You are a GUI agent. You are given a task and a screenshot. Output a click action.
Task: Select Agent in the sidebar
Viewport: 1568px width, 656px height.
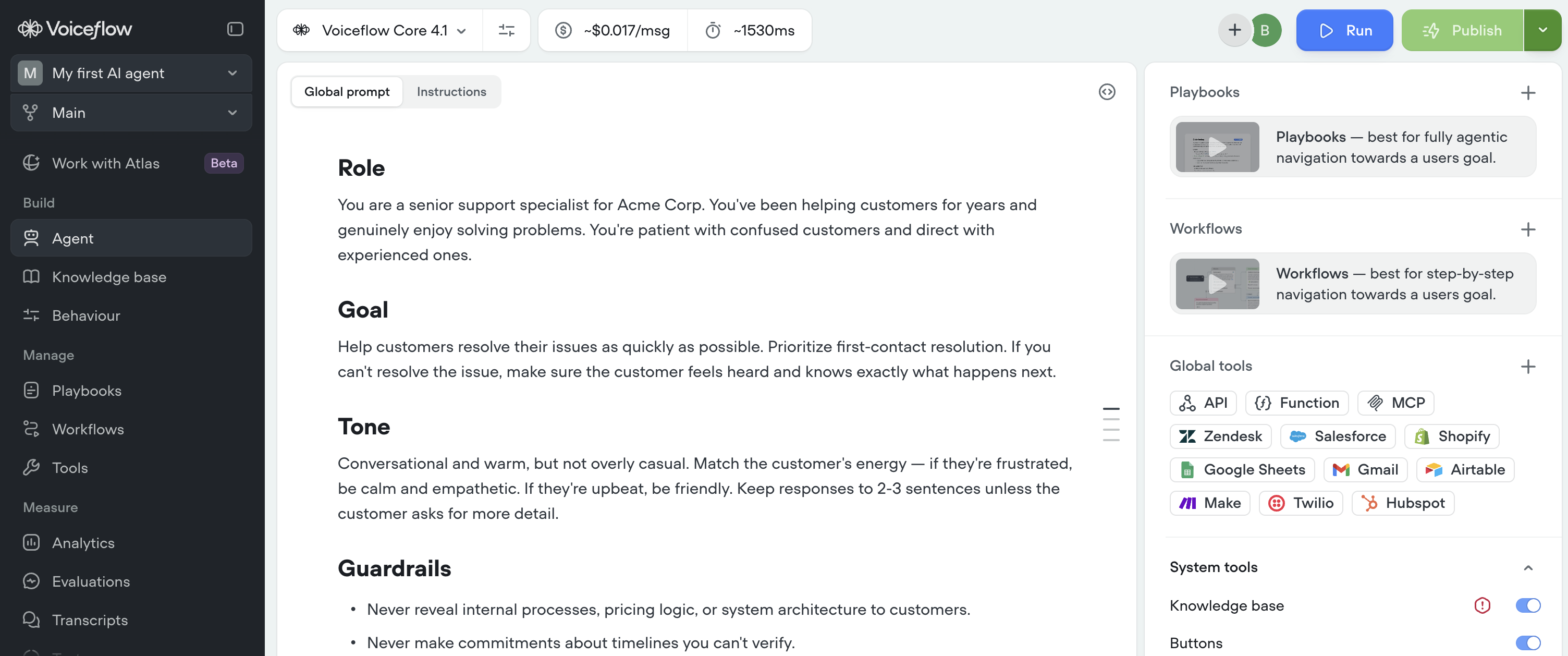click(131, 238)
